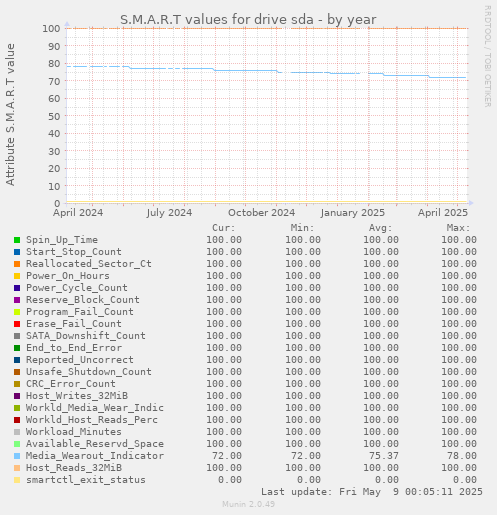Click the Host_Writes_32MiB legend label

click(77, 396)
